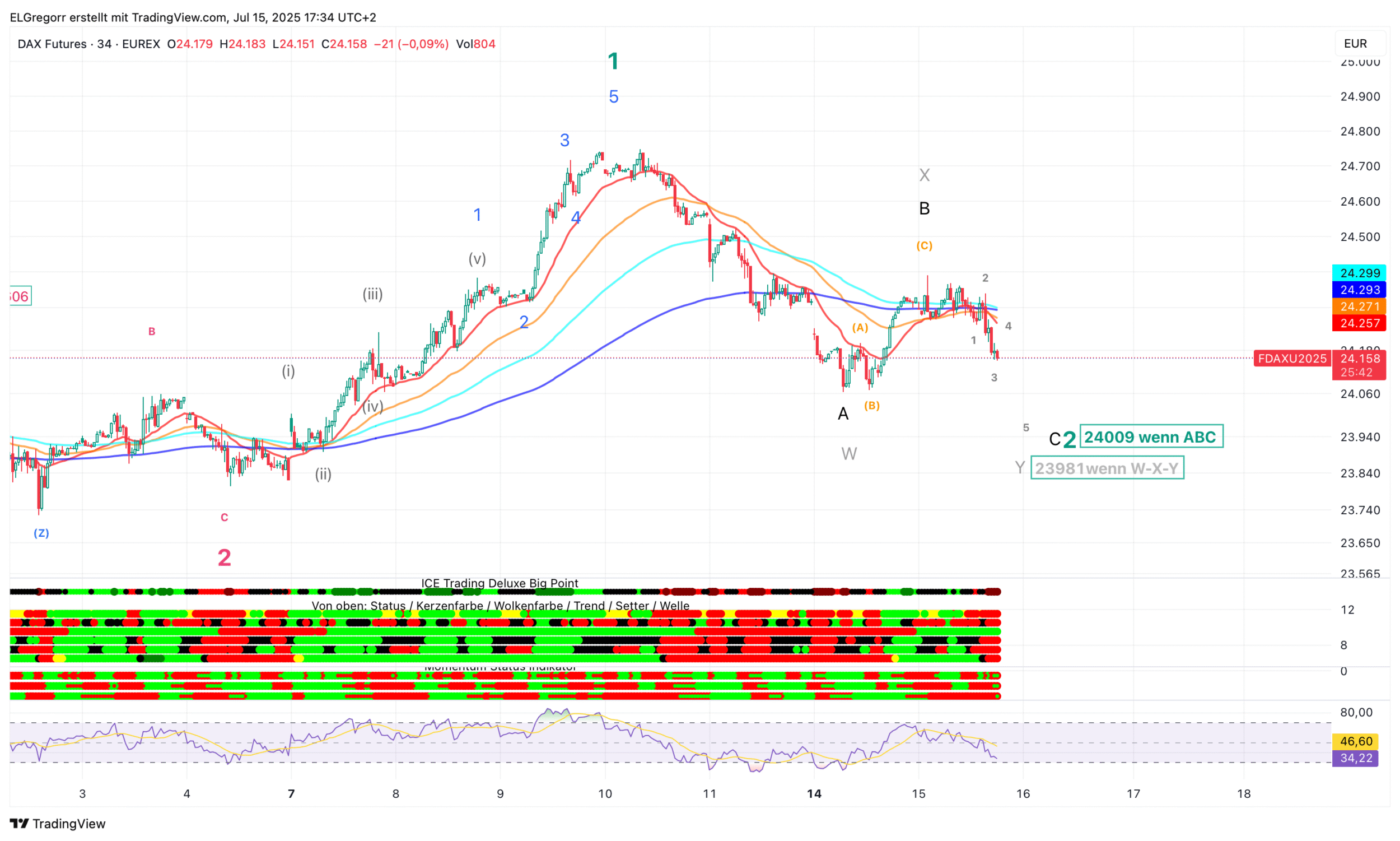Select the large green wave 1 label
The width and height of the screenshot is (1400, 841).
tap(613, 61)
